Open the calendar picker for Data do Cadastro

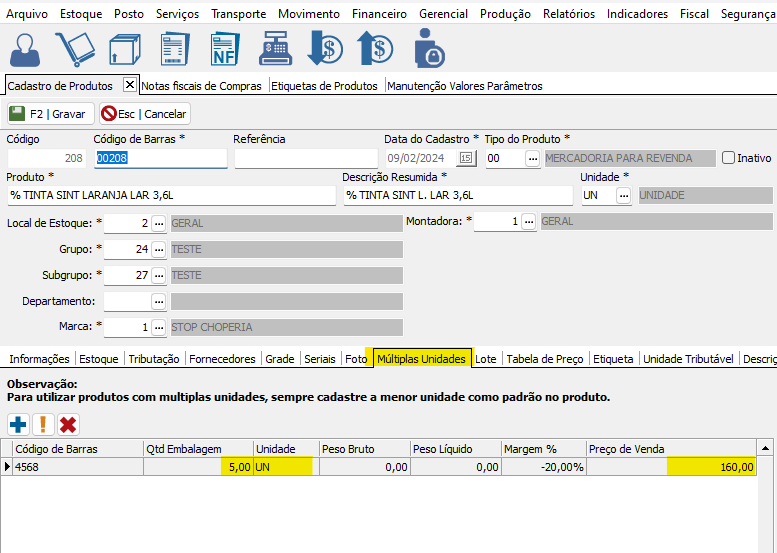tap(466, 158)
